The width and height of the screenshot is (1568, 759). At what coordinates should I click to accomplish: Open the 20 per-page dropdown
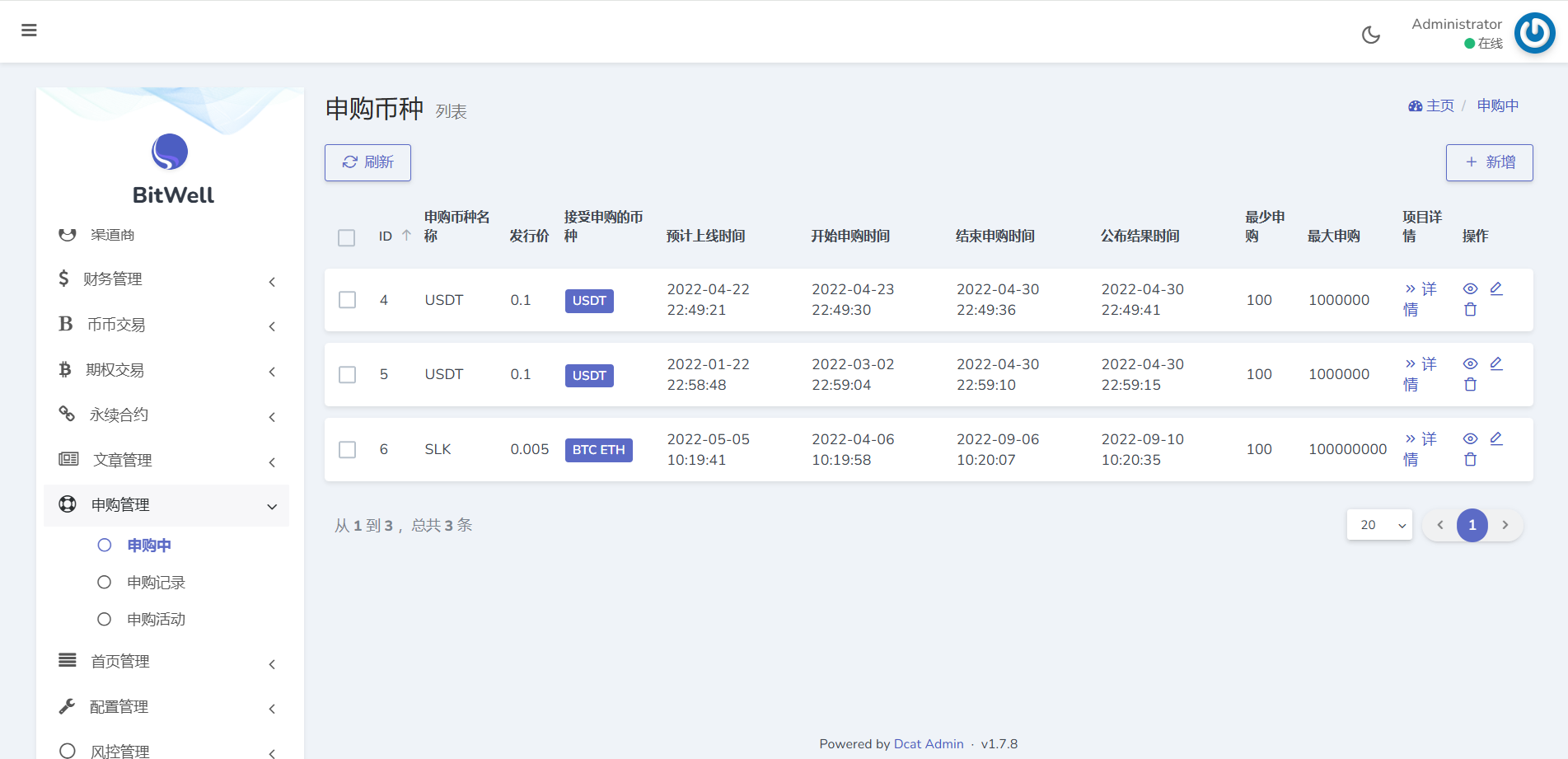1379,525
